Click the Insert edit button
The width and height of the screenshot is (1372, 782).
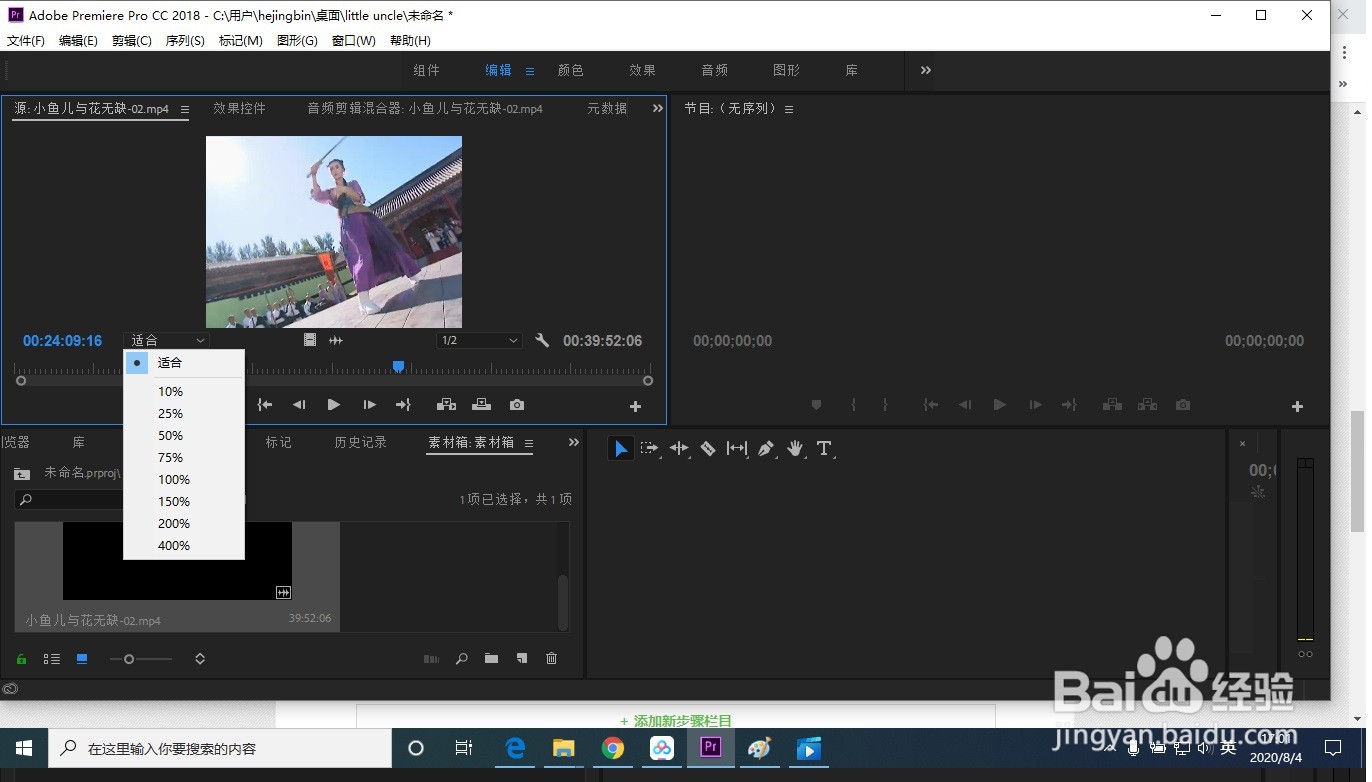446,405
